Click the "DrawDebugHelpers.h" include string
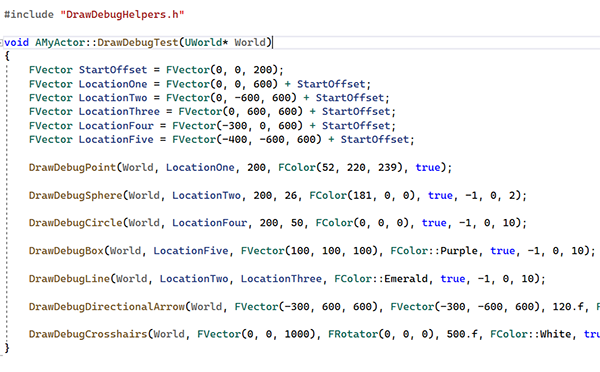600x372 pixels. point(122,15)
